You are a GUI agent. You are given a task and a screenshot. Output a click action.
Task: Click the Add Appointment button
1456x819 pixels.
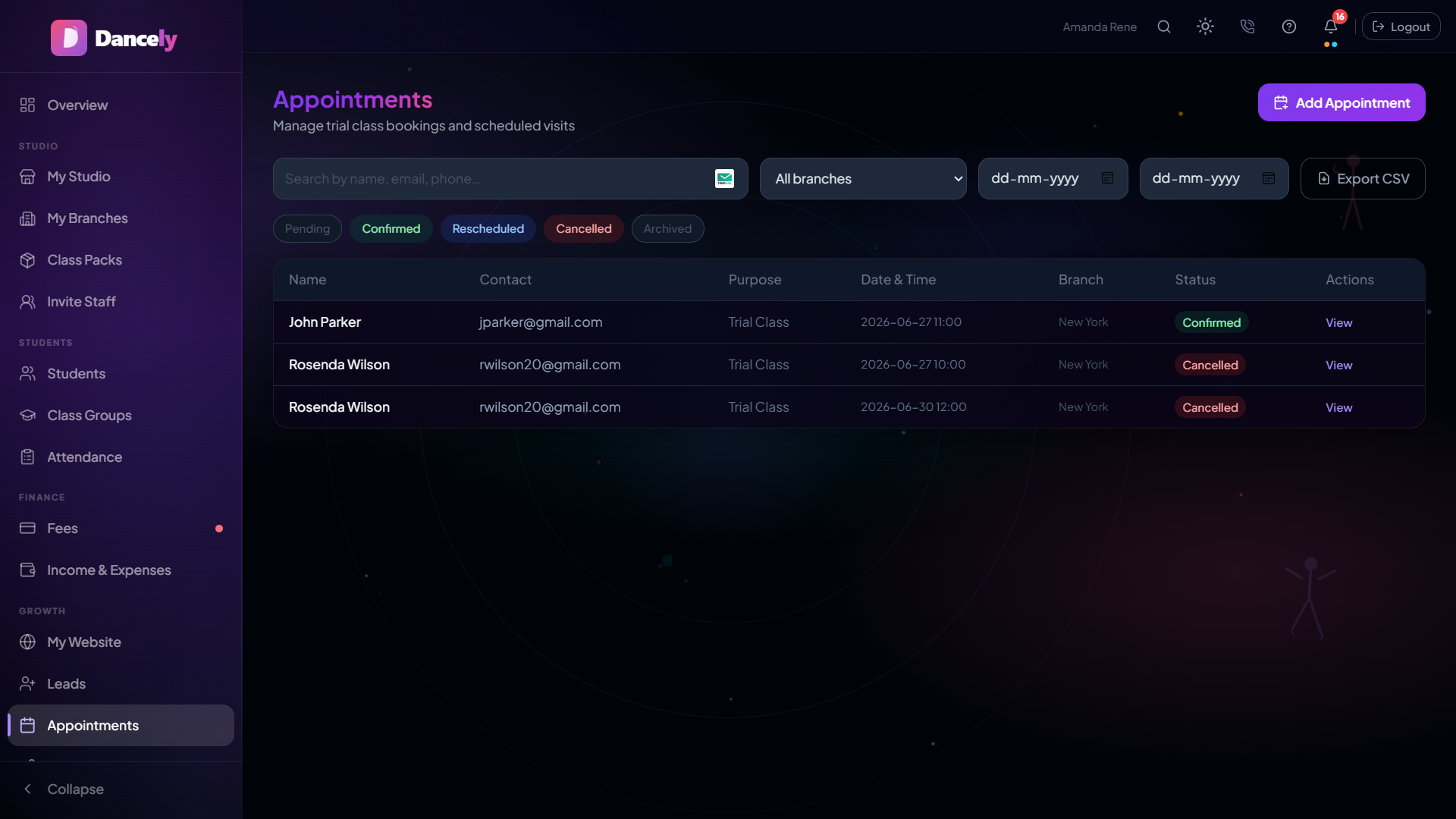point(1341,102)
